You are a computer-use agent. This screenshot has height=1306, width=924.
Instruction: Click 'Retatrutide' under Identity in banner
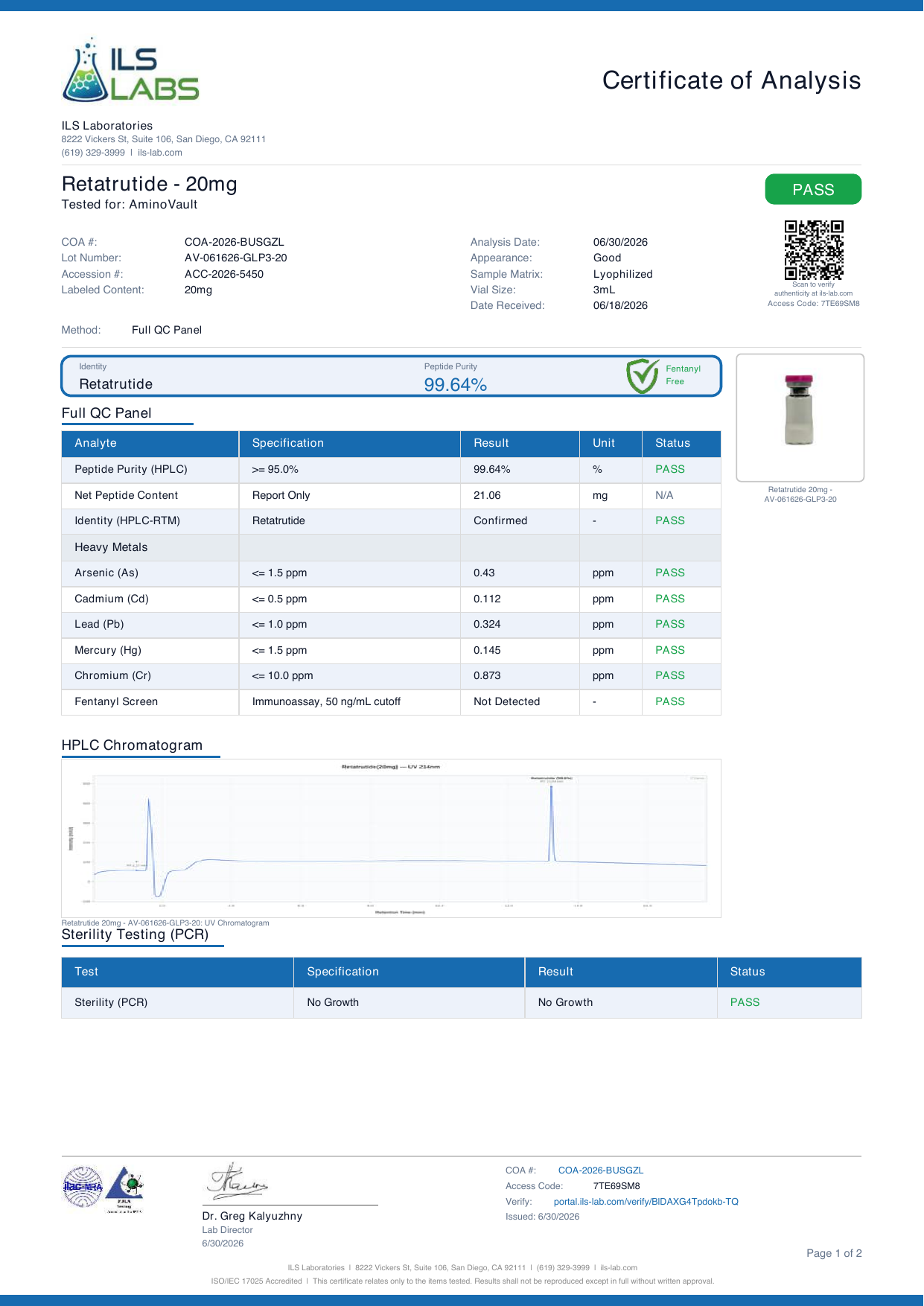pyautogui.click(x=115, y=384)
